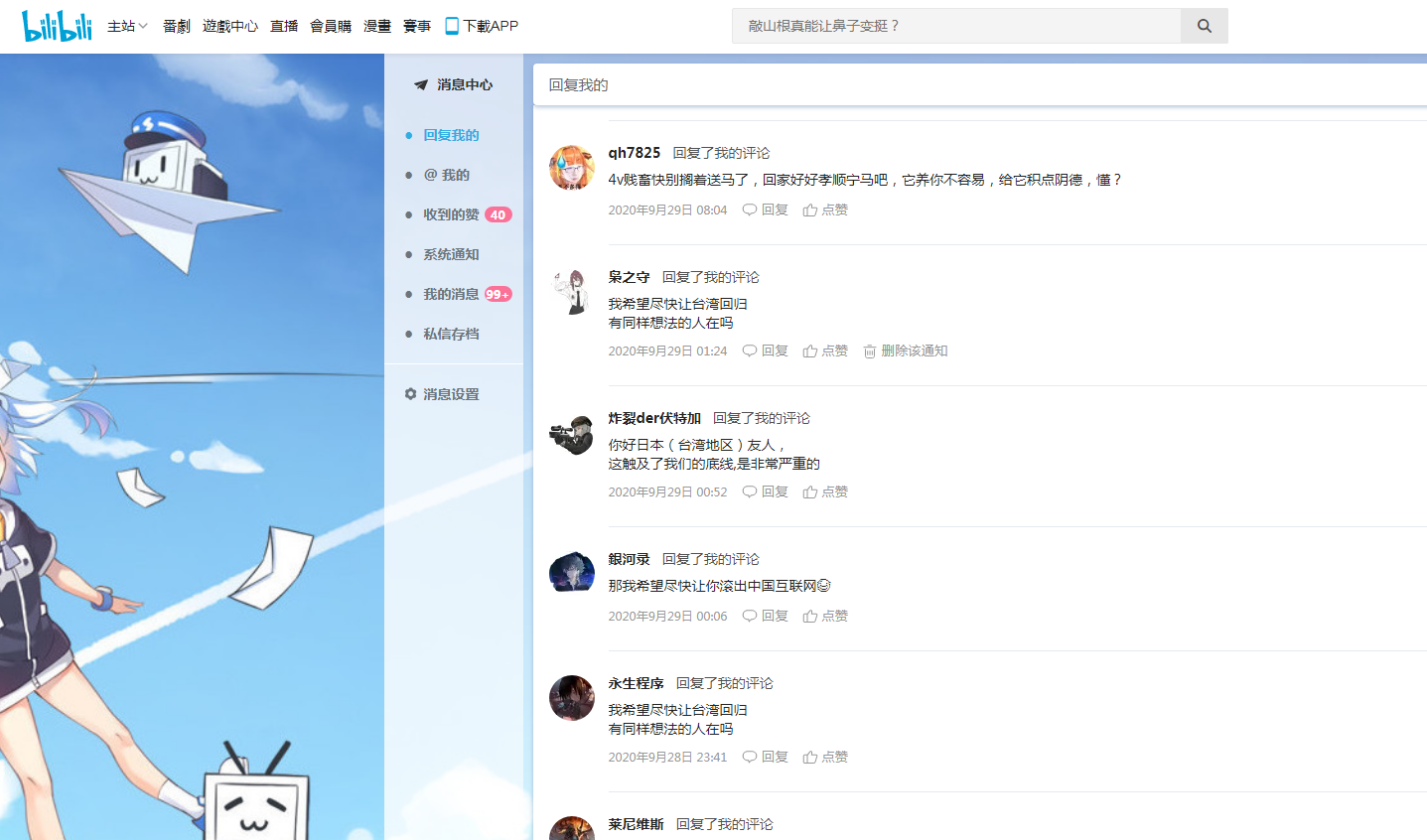Image resolution: width=1427 pixels, height=840 pixels.
Task: Click reply bubble icon on 枭之守's comment
Action: (750, 350)
